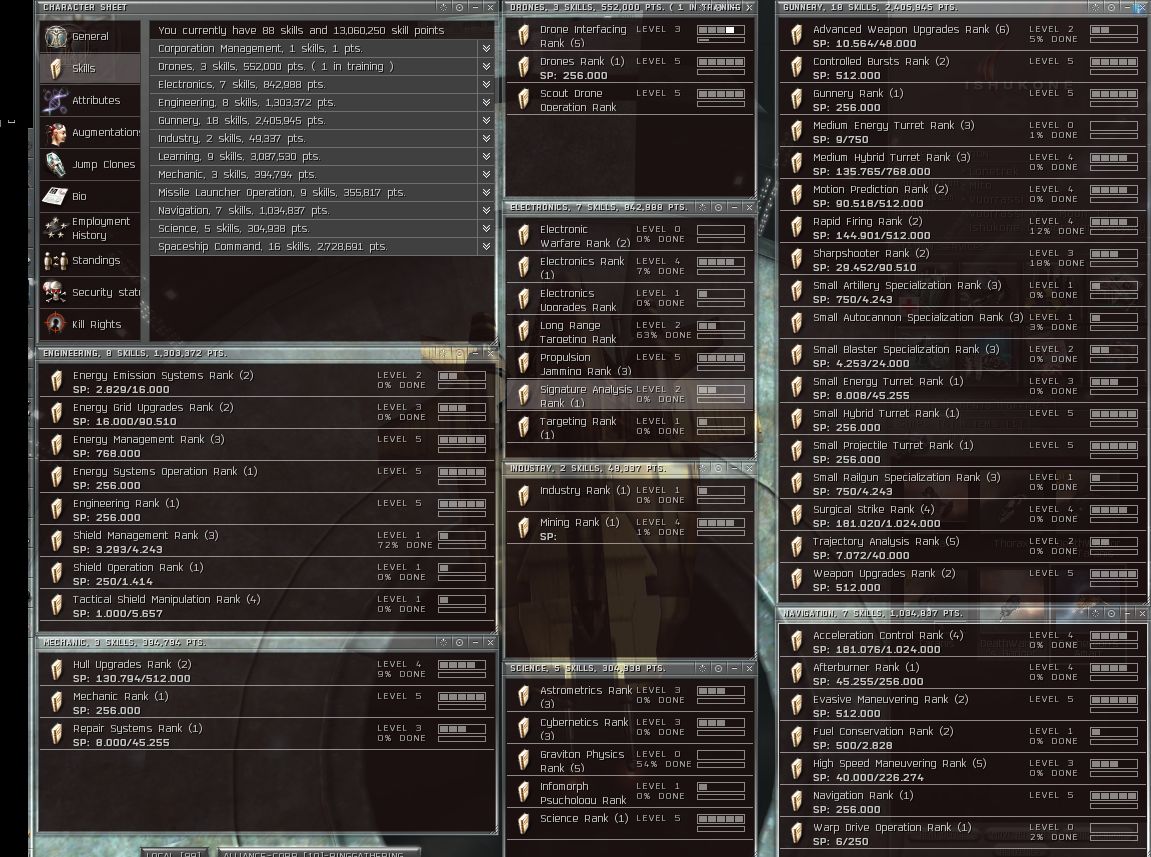
Task: Click Signature Analysis skill book icon
Action: [x=523, y=395]
